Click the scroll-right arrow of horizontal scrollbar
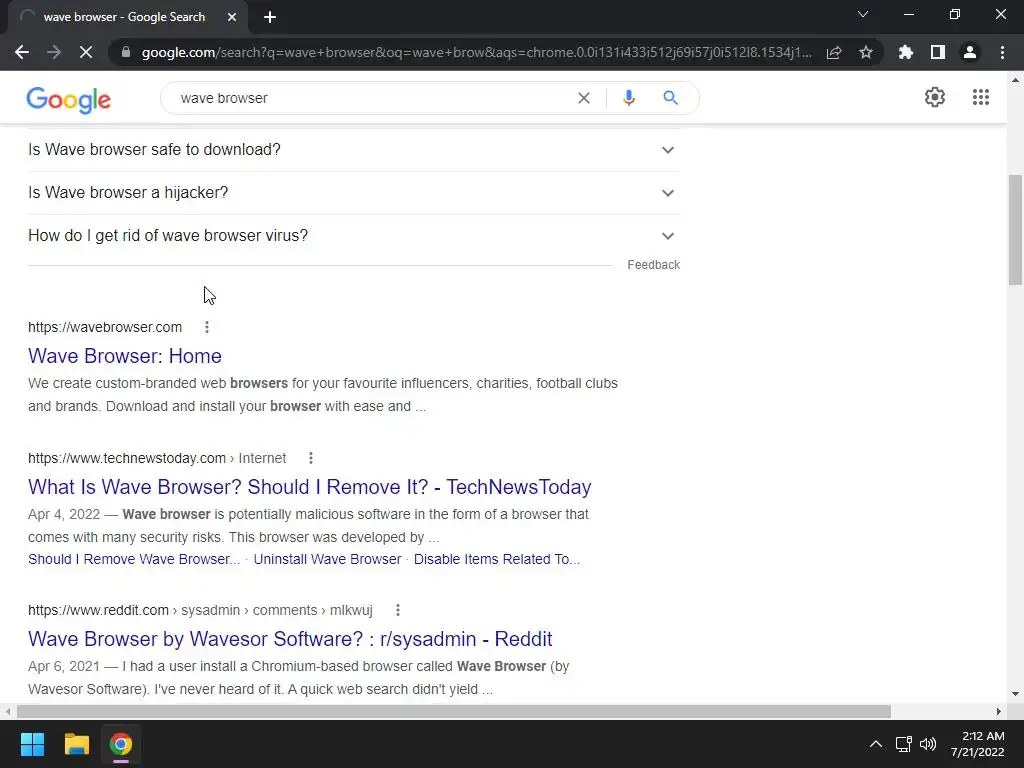 [x=999, y=711]
